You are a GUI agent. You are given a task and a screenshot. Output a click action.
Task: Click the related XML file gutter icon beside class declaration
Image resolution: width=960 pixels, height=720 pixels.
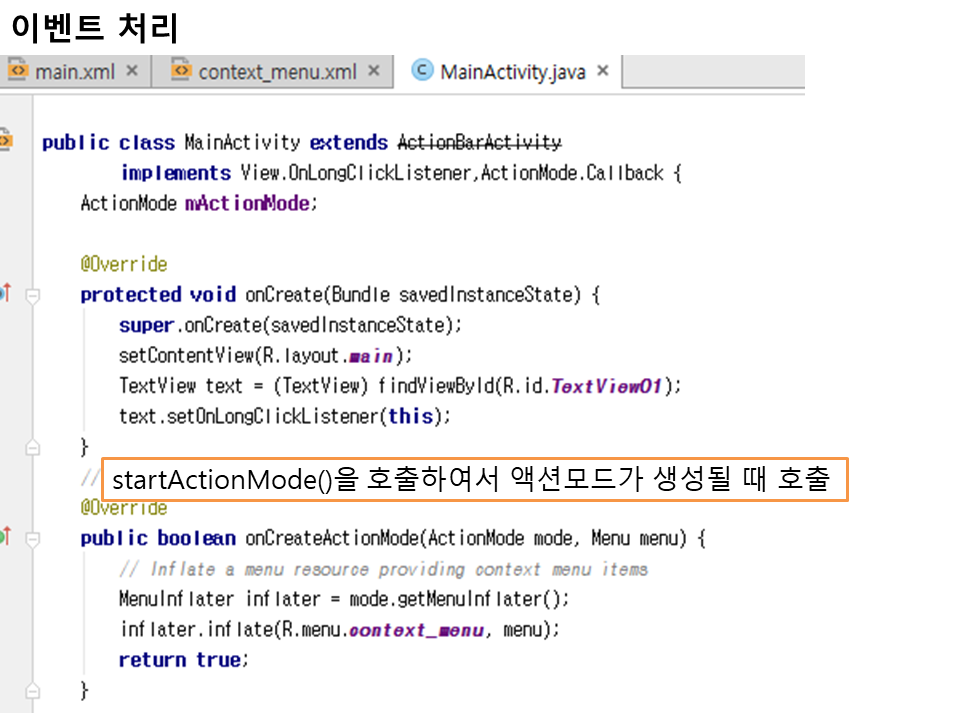(x=5, y=142)
